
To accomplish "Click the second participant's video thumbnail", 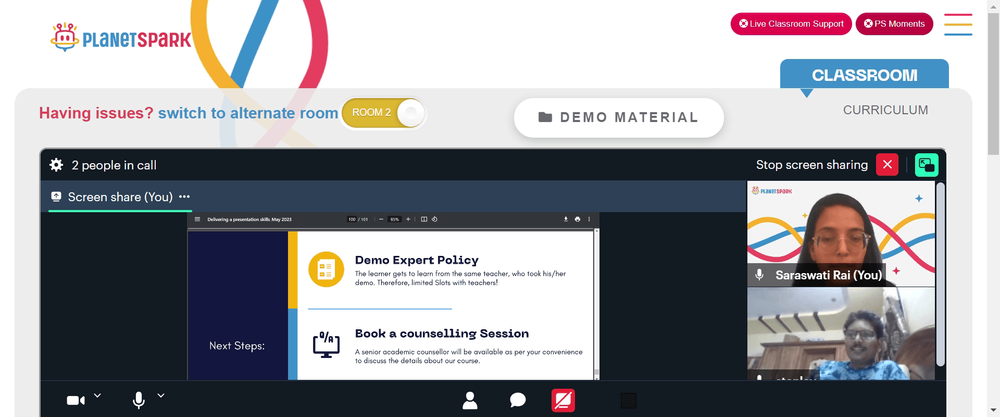I will 841,333.
